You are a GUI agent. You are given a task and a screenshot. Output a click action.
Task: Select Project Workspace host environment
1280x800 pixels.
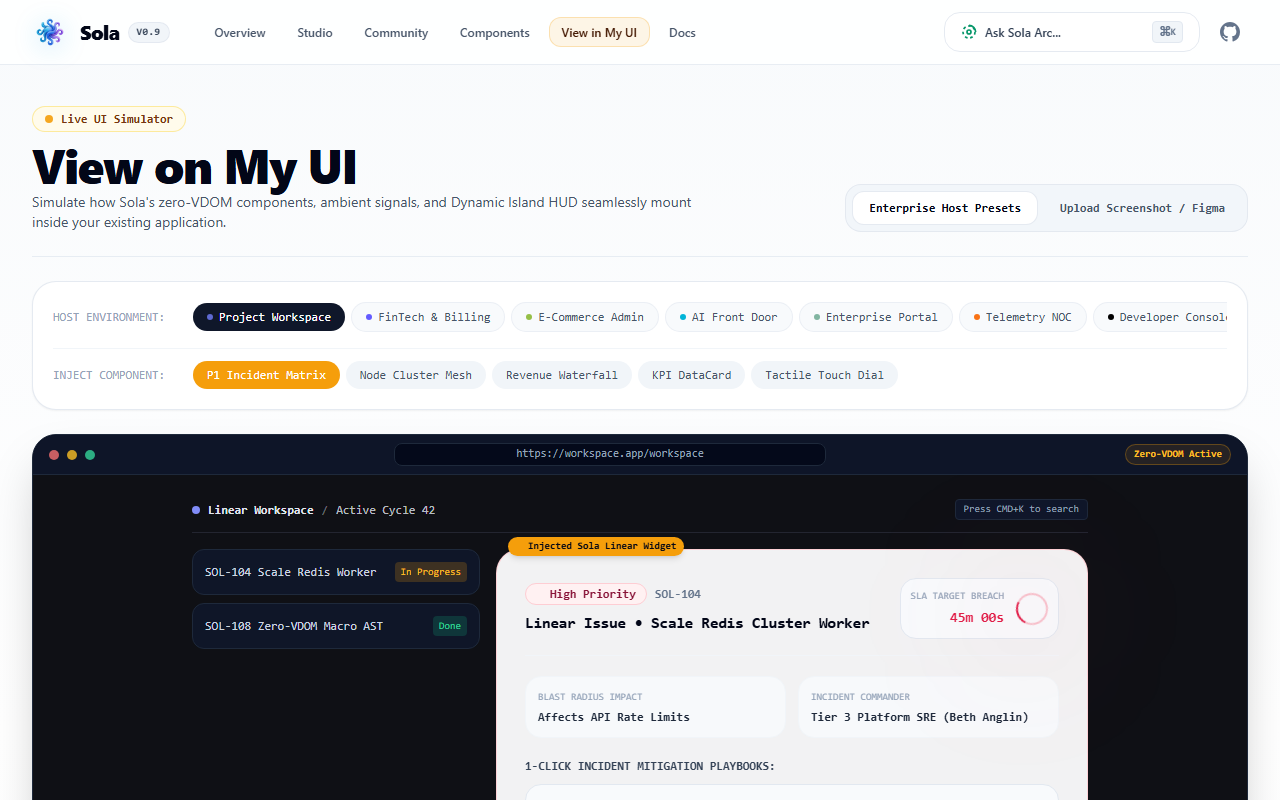point(269,317)
